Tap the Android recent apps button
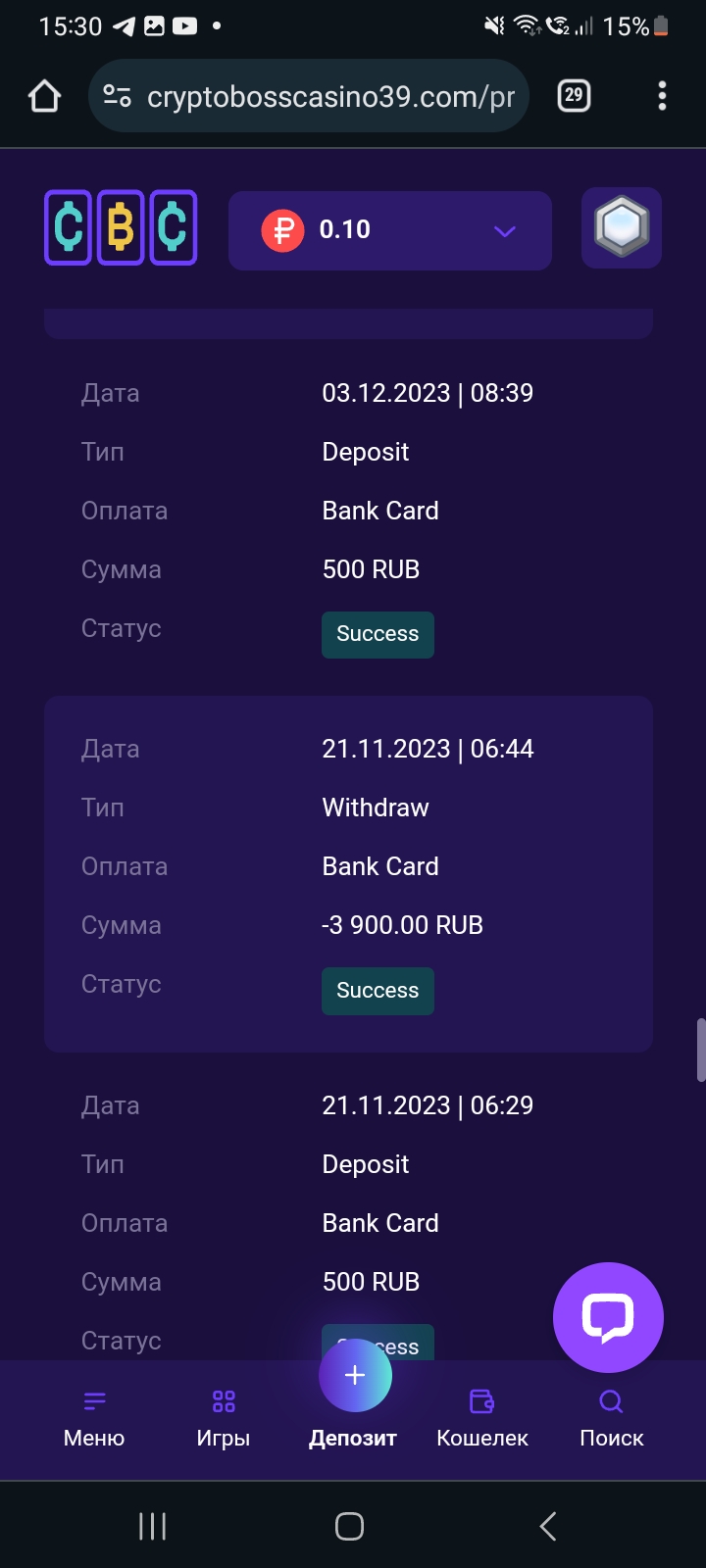This screenshot has width=706, height=1568. point(152,1526)
